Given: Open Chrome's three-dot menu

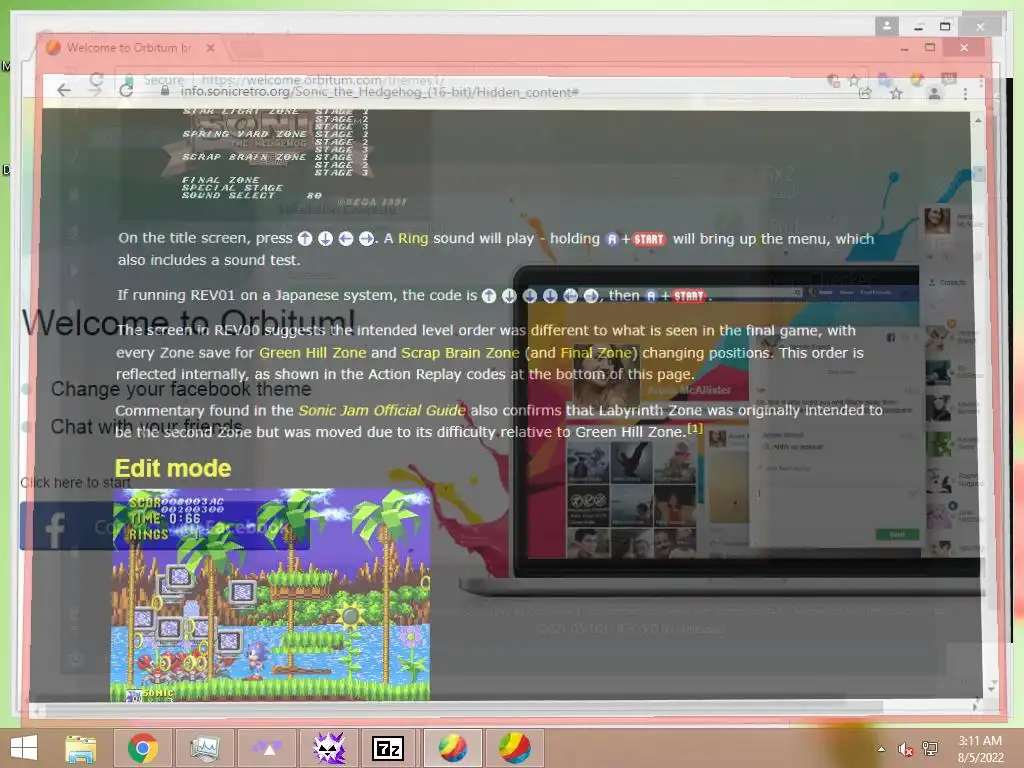Looking at the screenshot, I should [965, 93].
